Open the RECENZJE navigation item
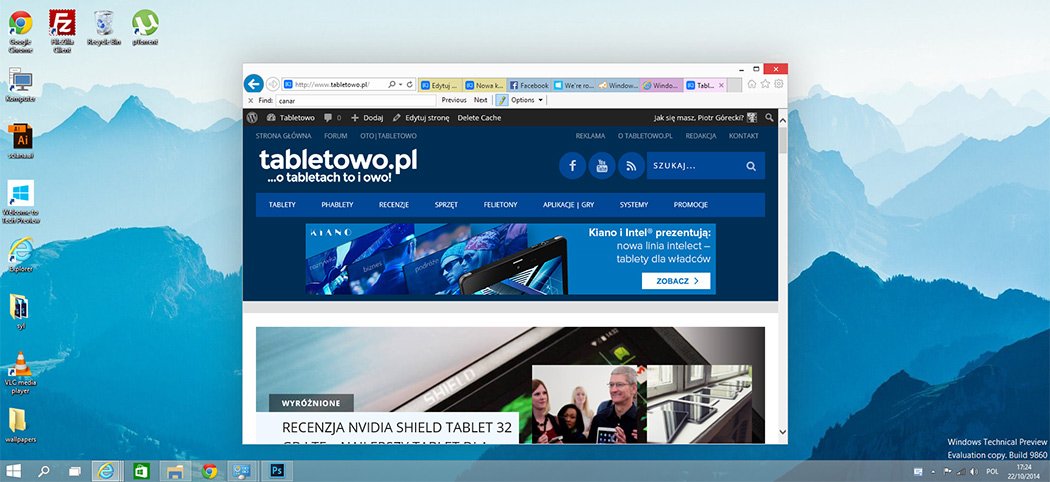Viewport: 1050px width, 482px height. coord(394,205)
